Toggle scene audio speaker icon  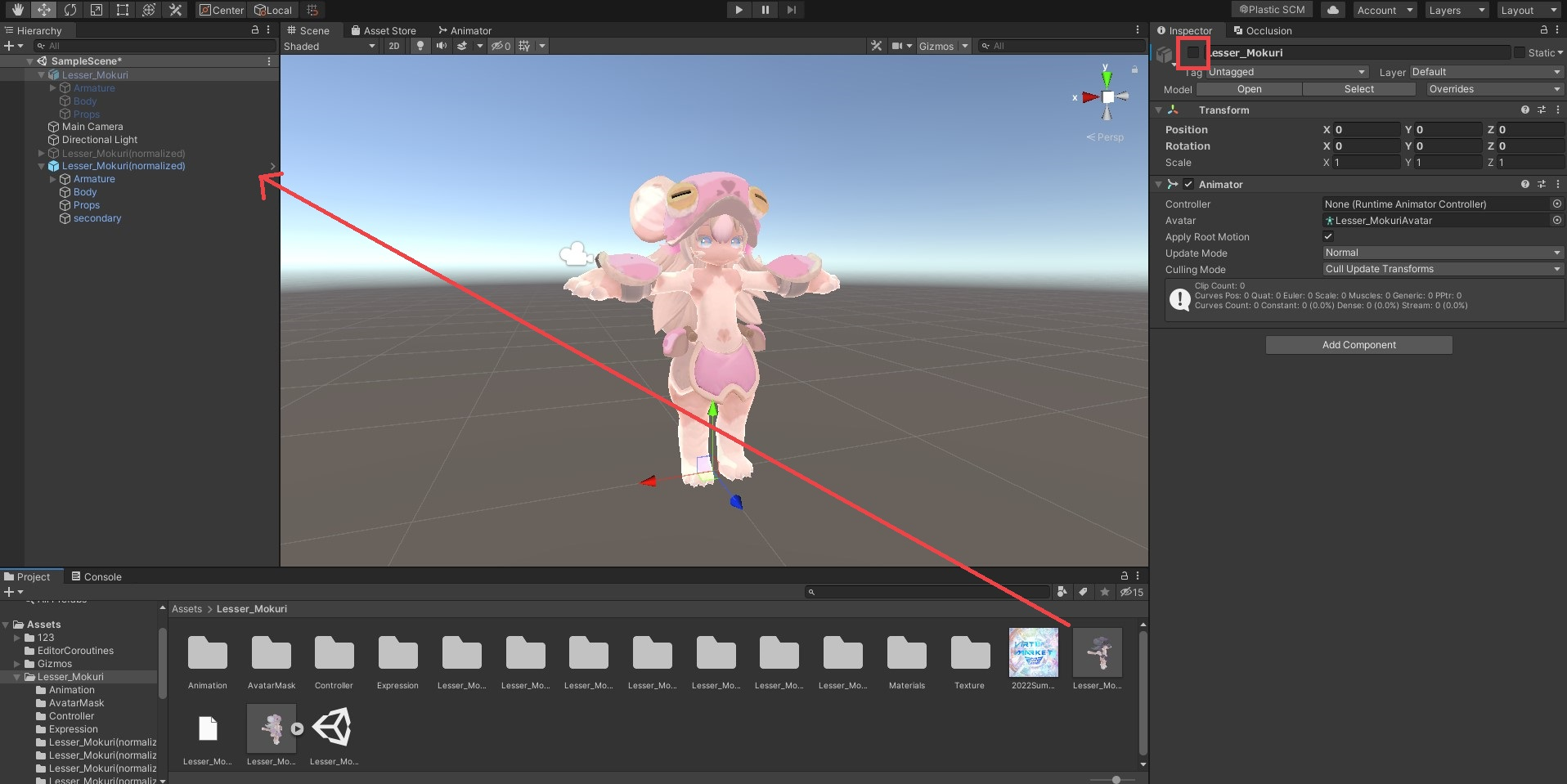[442, 46]
